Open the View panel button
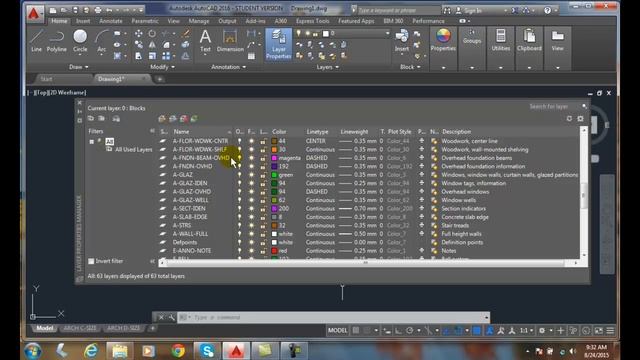This screenshot has height=360, width=640. (558, 40)
